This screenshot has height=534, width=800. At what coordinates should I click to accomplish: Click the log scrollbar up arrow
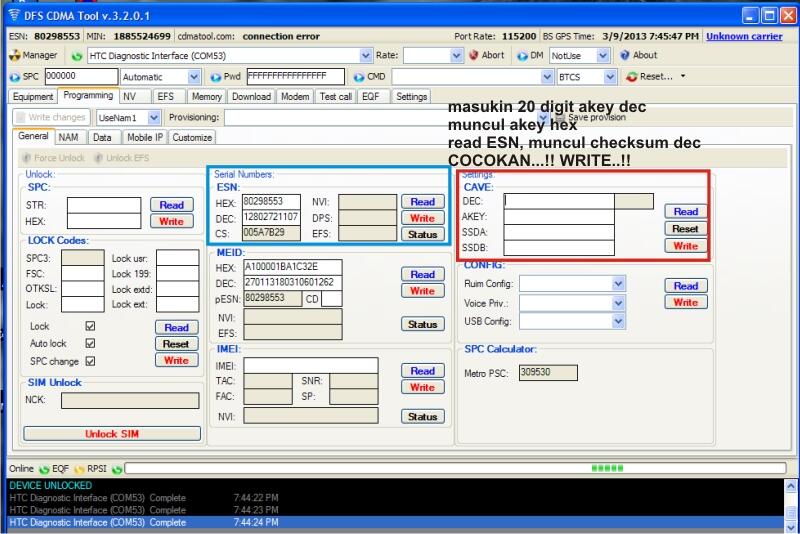click(x=791, y=486)
